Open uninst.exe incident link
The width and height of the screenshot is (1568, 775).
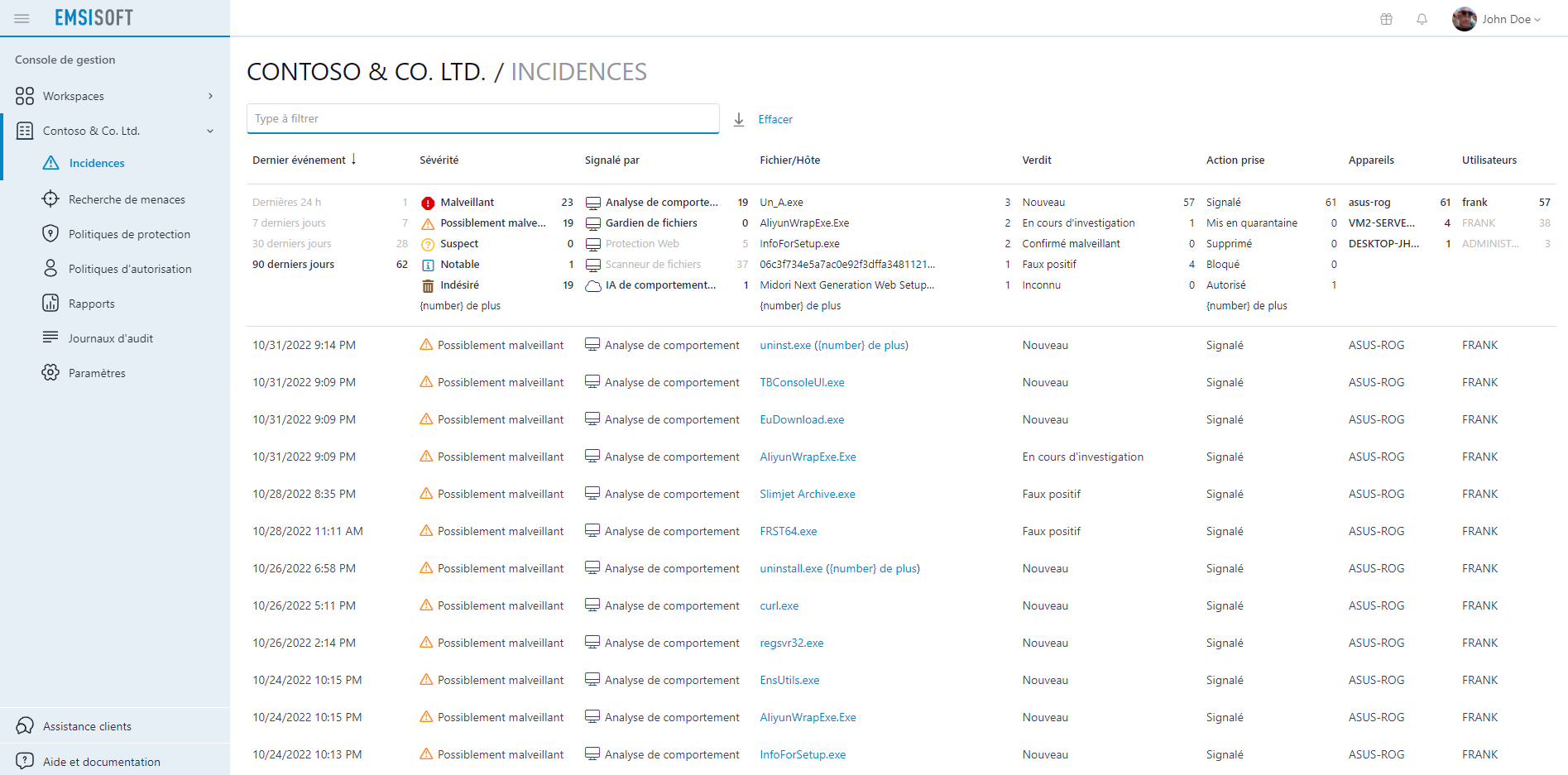click(834, 345)
